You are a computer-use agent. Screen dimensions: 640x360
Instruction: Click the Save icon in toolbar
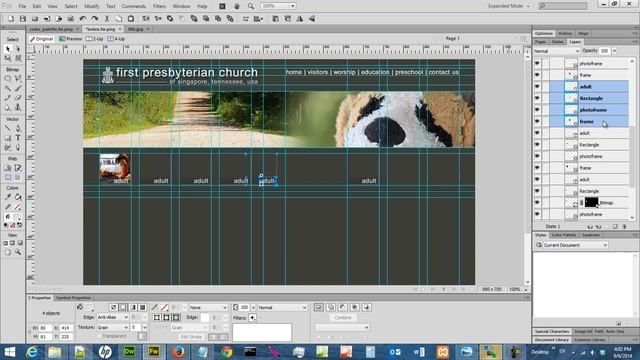coord(23,19)
